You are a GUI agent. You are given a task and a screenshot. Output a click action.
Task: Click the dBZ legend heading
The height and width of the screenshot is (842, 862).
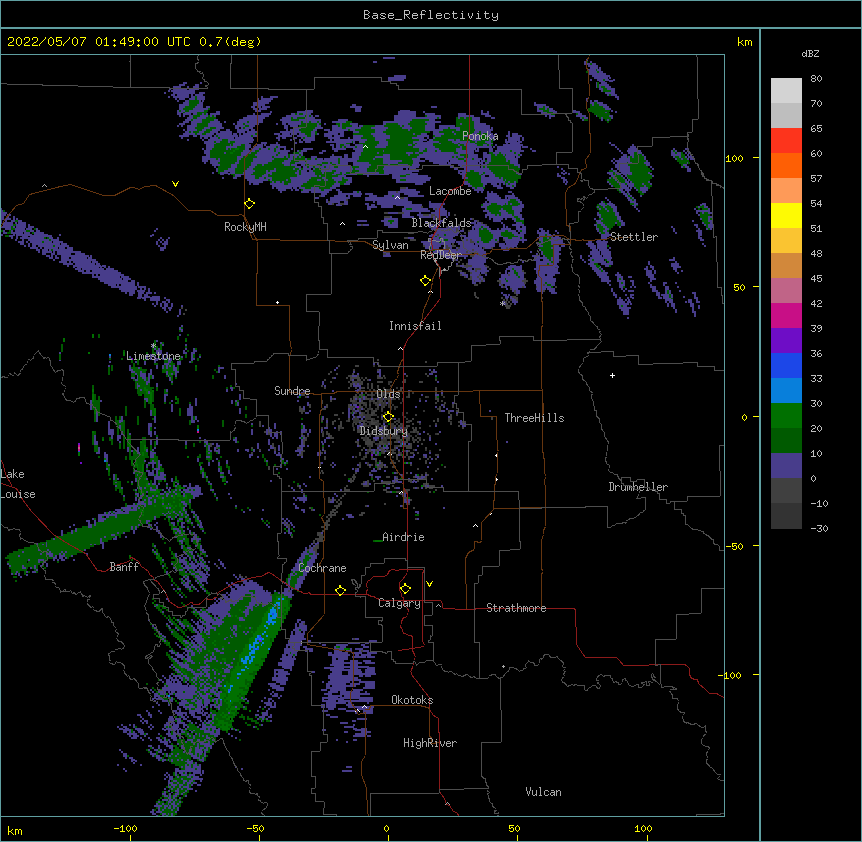pos(810,53)
